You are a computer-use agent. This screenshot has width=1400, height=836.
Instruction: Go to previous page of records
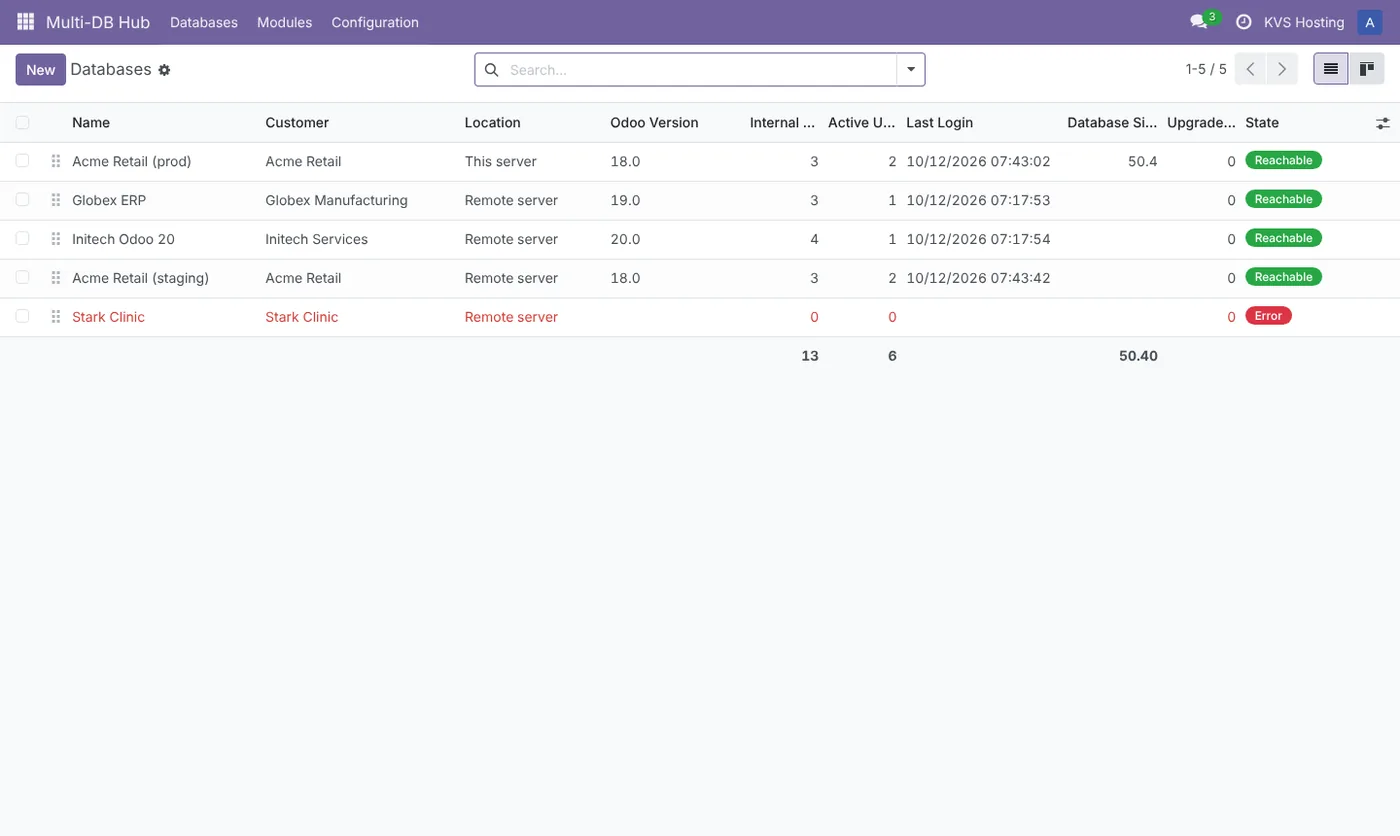(x=1251, y=69)
